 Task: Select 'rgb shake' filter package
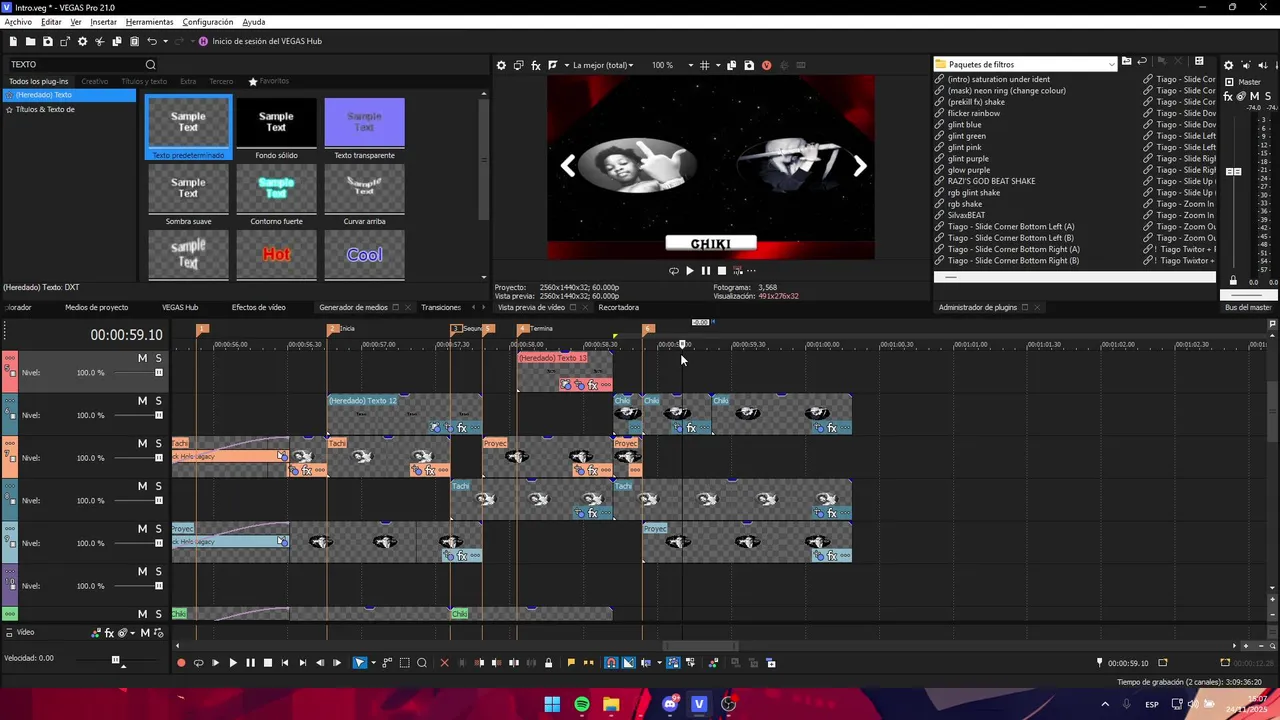pyautogui.click(x=964, y=204)
